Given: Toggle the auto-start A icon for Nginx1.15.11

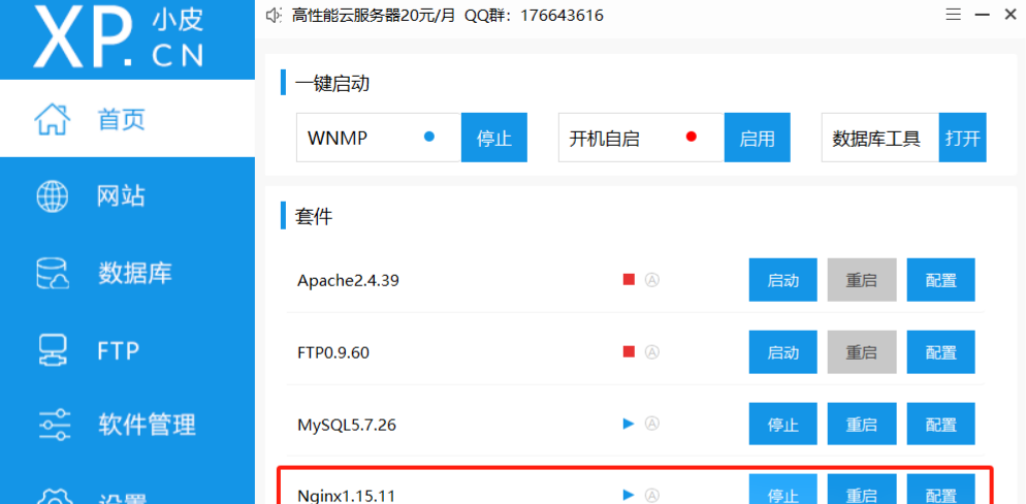Looking at the screenshot, I should click(x=652, y=495).
